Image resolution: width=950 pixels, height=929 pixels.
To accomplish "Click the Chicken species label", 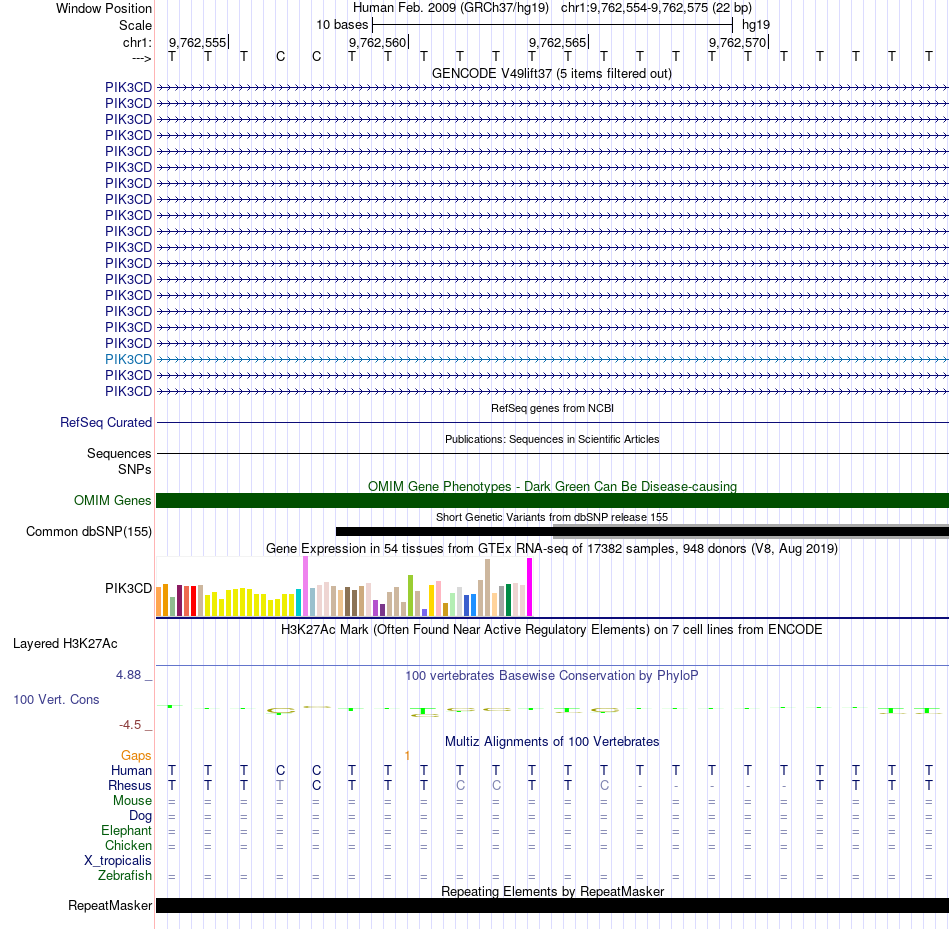I will click(x=128, y=845).
